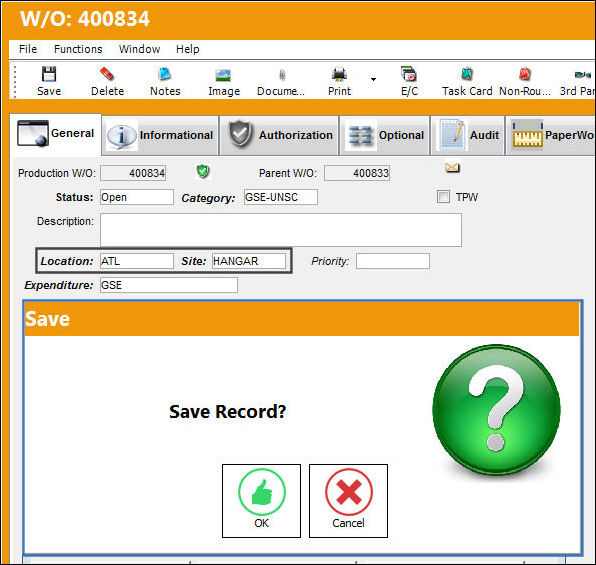This screenshot has height=565, width=596.
Task: Open the File menu
Action: [x=28, y=49]
